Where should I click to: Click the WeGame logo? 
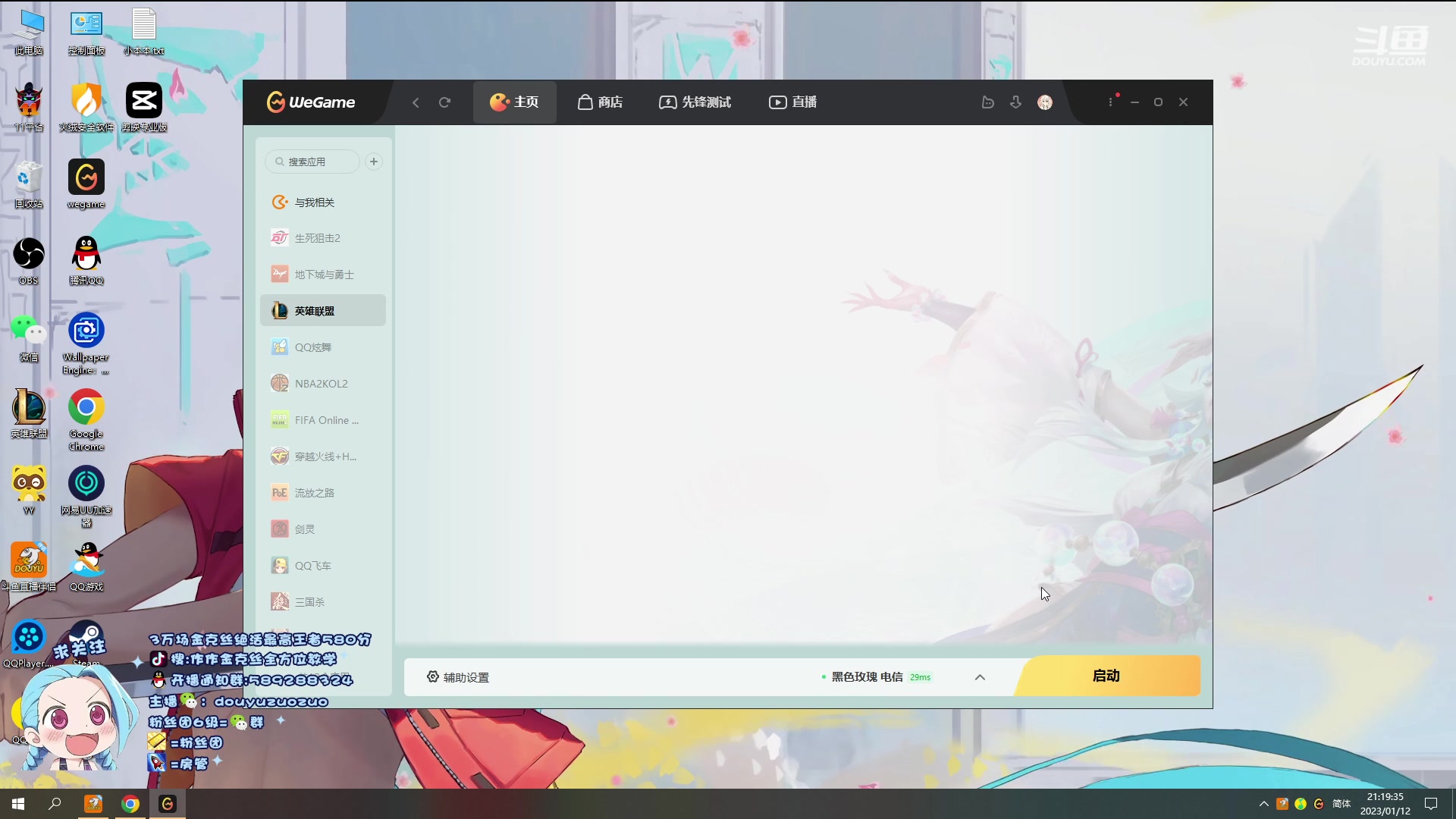click(x=311, y=102)
